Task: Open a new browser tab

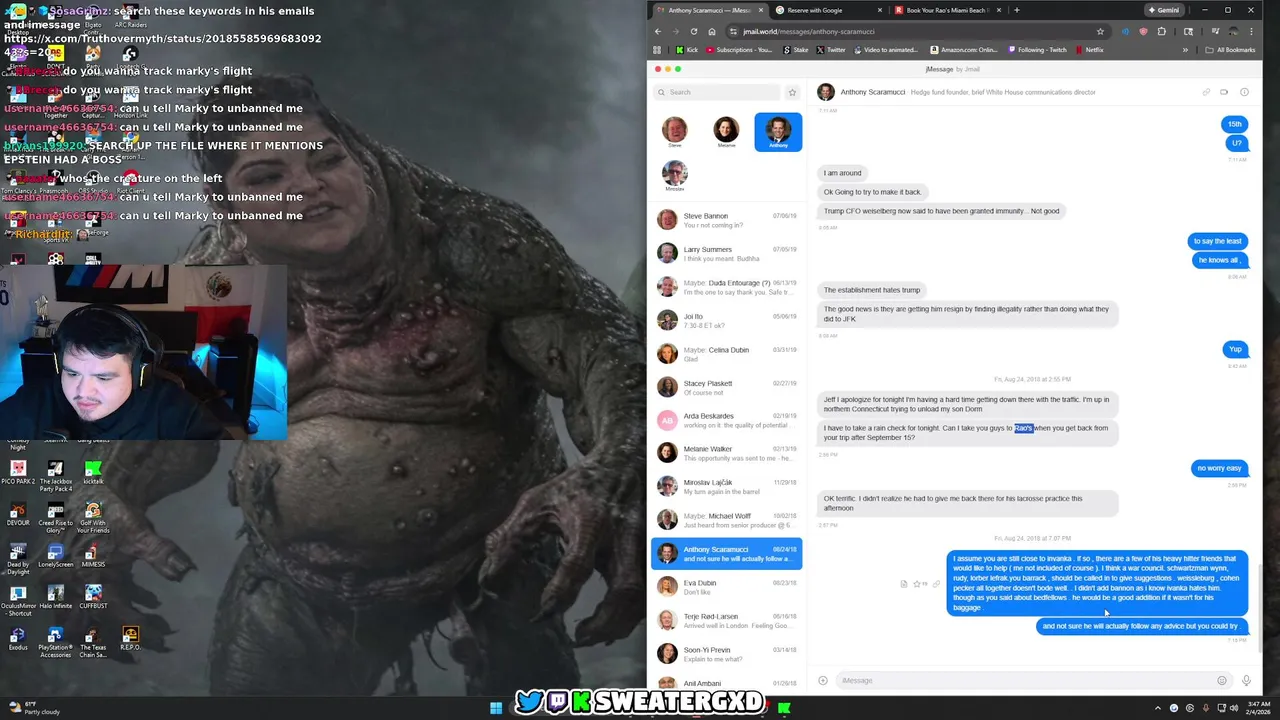Action: click(x=1016, y=10)
